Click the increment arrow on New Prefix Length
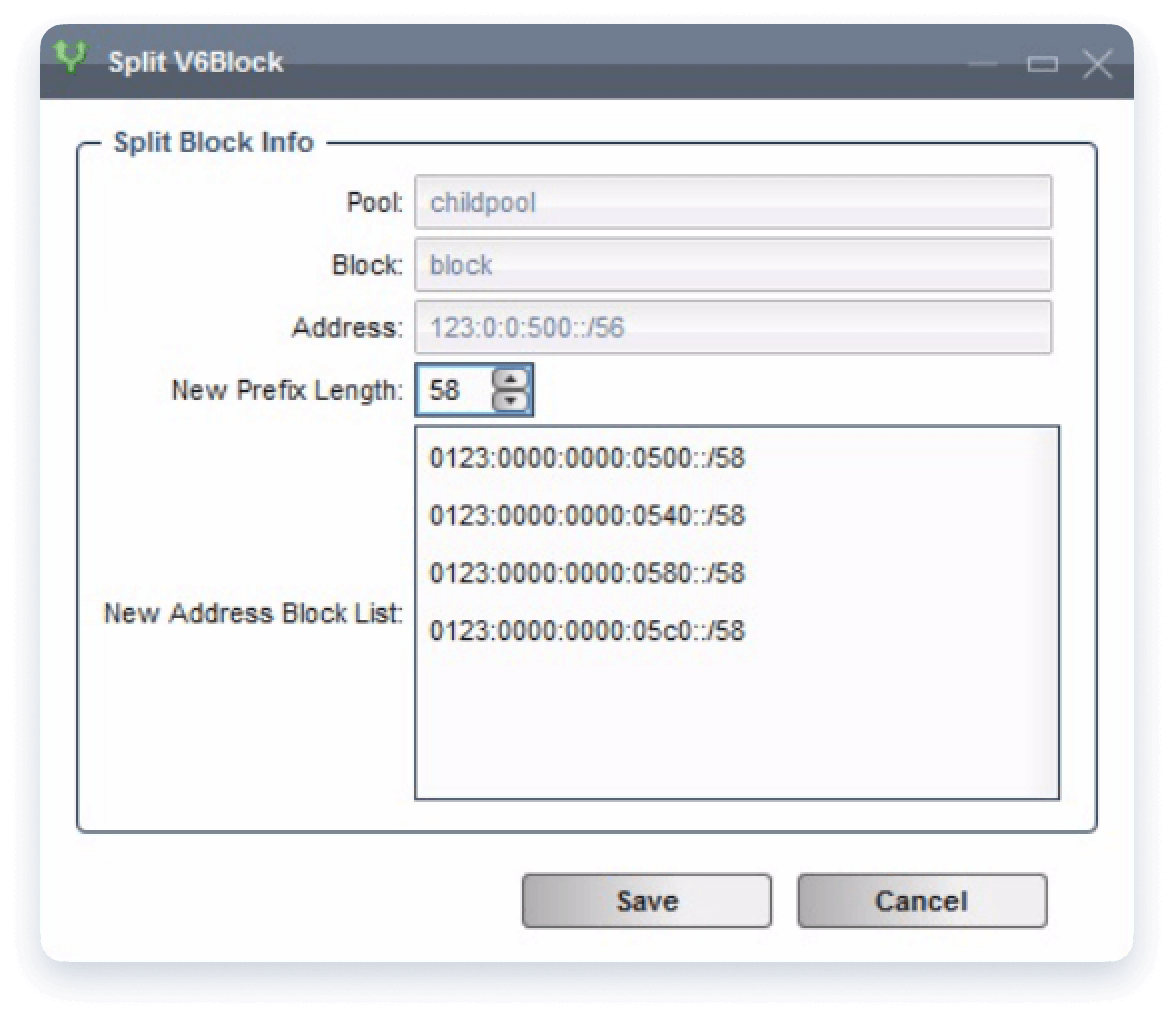The image size is (1174, 1018). click(511, 381)
